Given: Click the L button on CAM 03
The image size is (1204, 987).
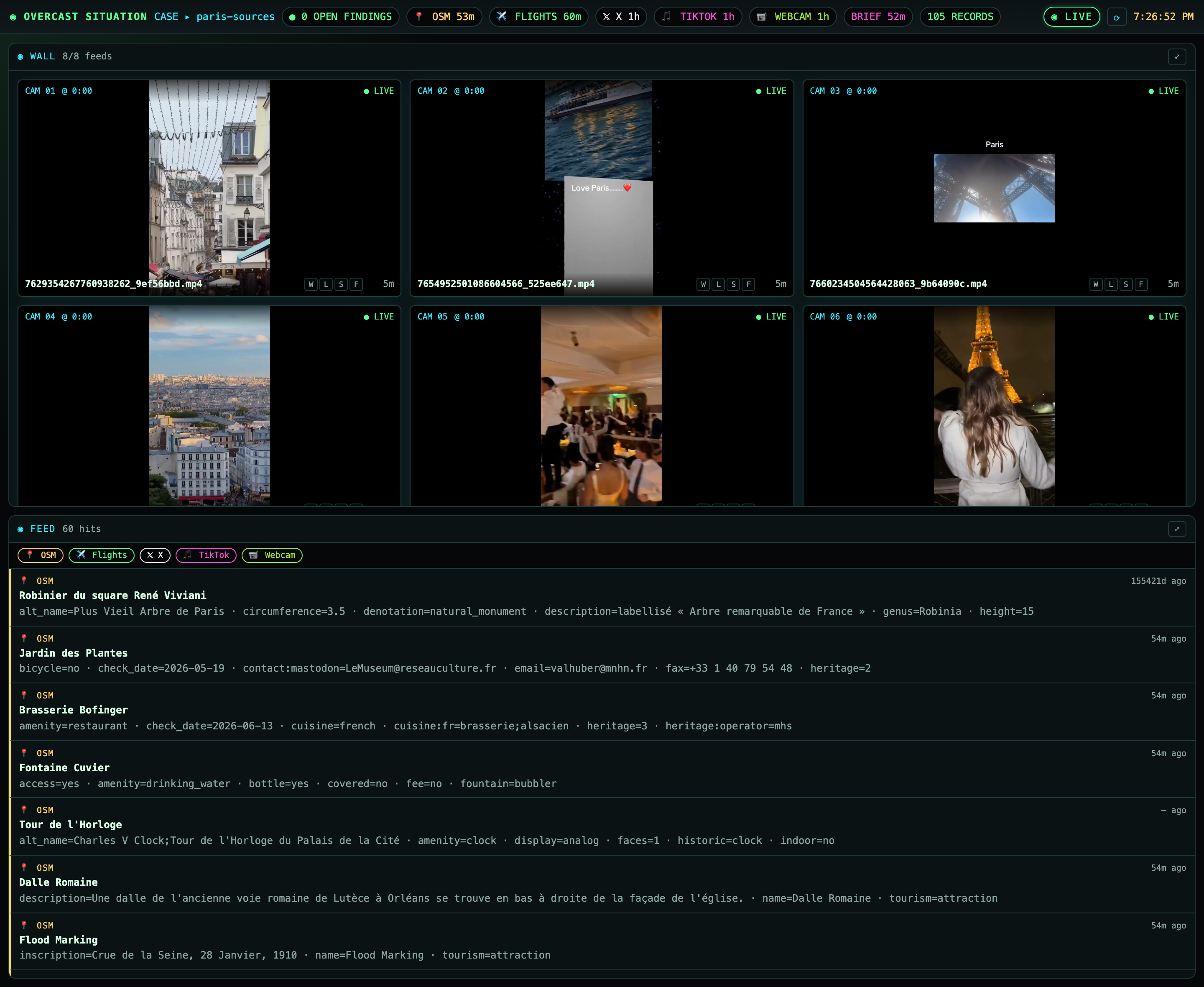Looking at the screenshot, I should pos(1111,284).
